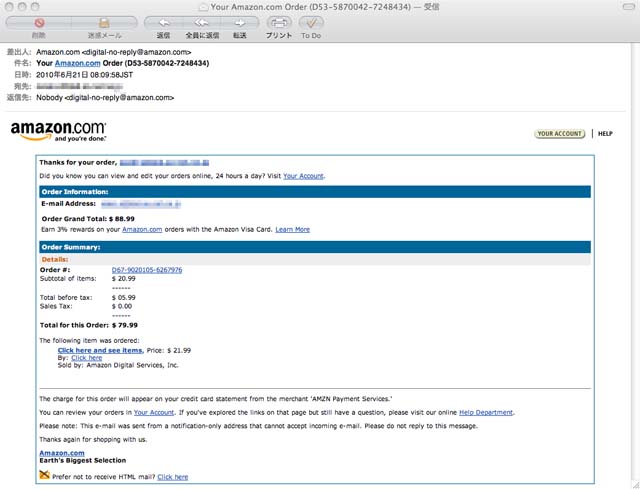640x489 pixels.
Task: Click the Reply All (全員に返信) icon
Action: coord(202,23)
